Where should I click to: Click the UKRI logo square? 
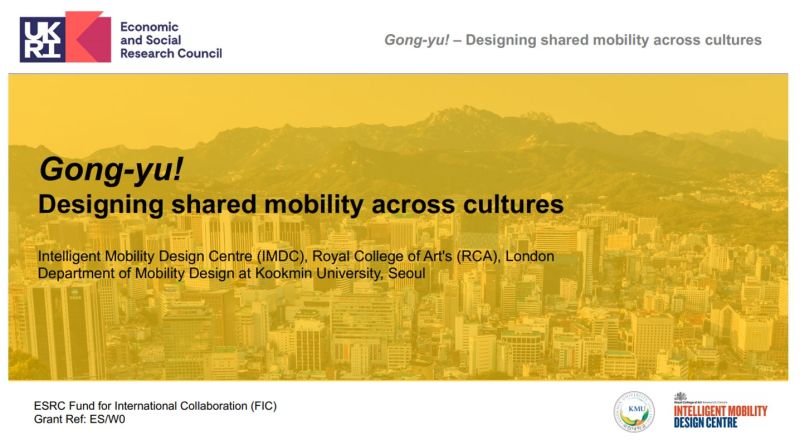[x=42, y=39]
